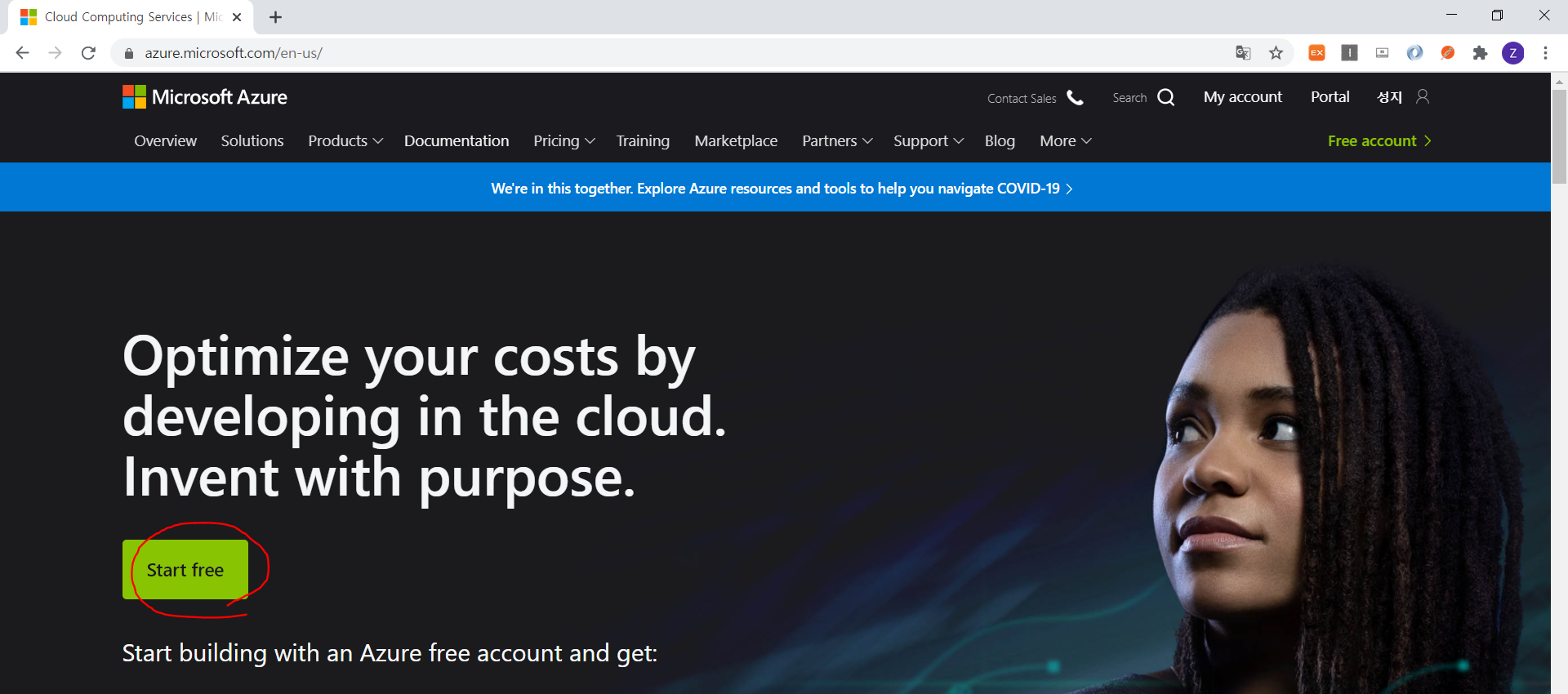Viewport: 1568px width, 694px height.
Task: Click the screen-shaped extension icon
Action: 1382,53
